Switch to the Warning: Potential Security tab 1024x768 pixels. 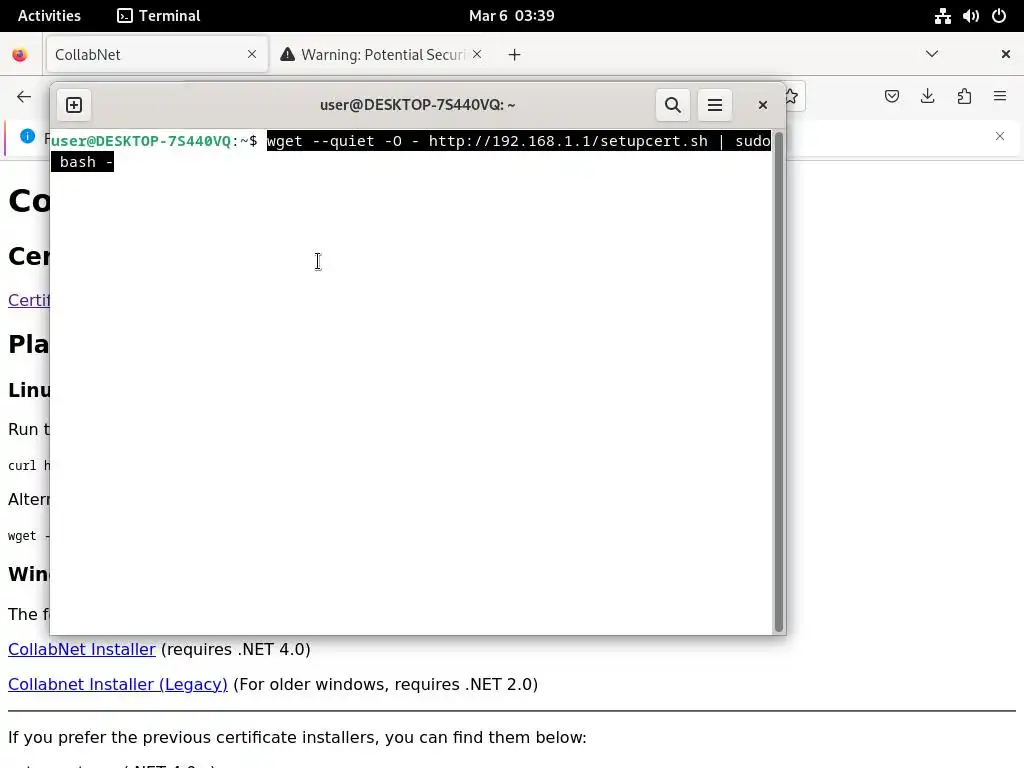pyautogui.click(x=382, y=54)
